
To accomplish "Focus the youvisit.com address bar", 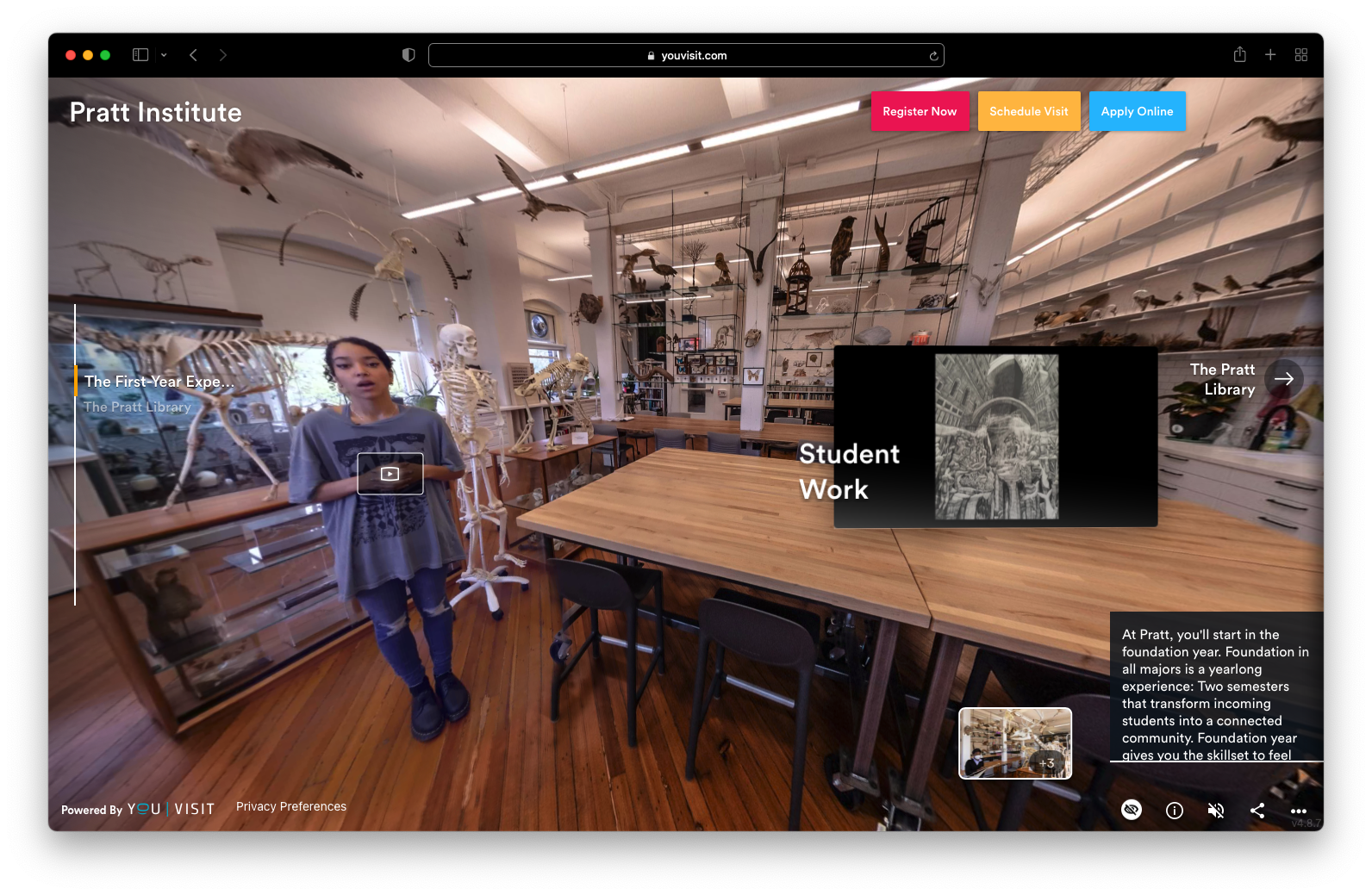I will pyautogui.click(x=686, y=55).
